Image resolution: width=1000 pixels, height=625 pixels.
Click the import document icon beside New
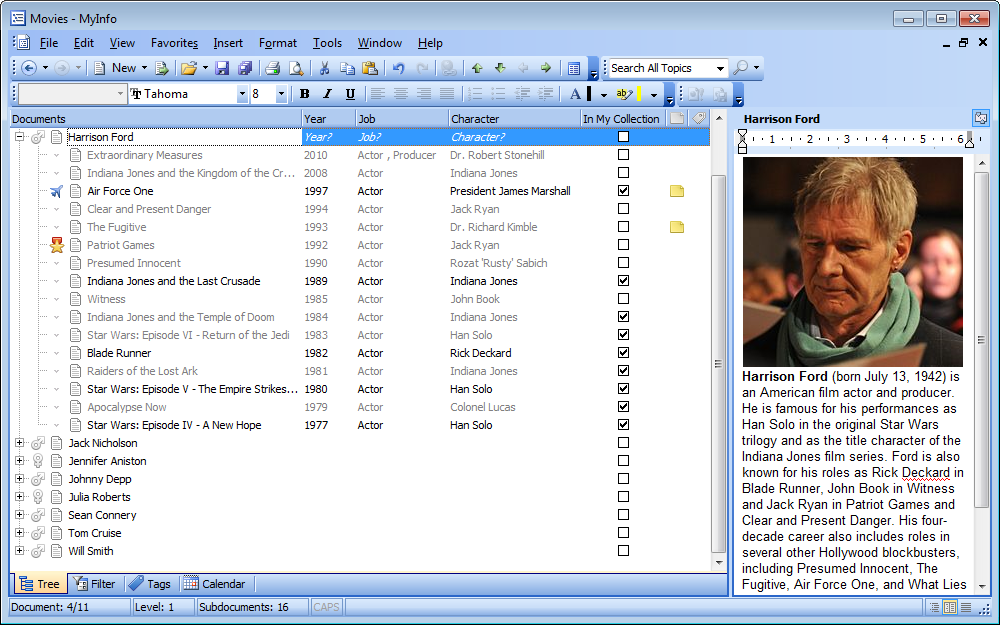pyautogui.click(x=162, y=68)
